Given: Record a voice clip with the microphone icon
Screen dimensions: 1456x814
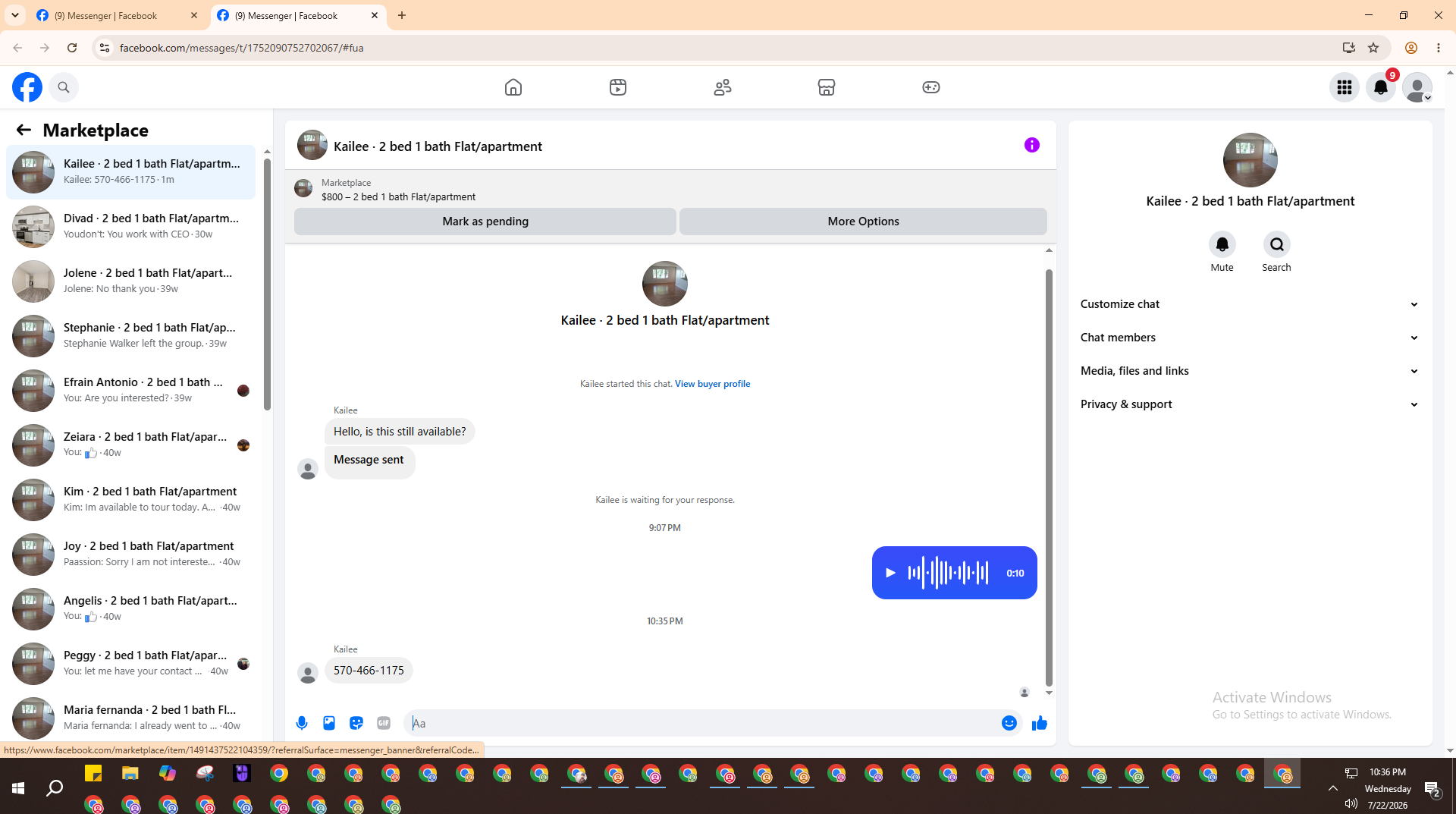Looking at the screenshot, I should 302,723.
